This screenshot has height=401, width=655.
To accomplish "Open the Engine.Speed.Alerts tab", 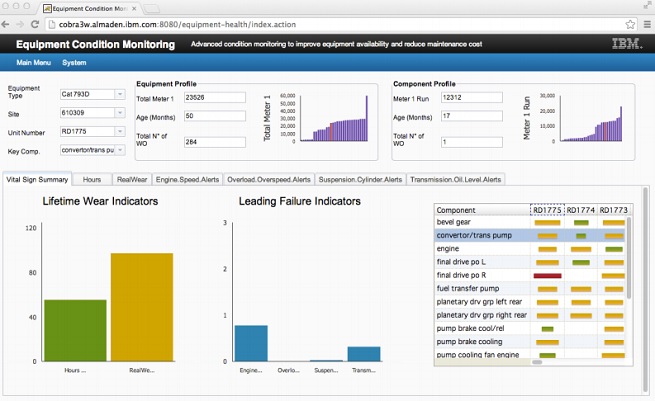I will click(x=187, y=180).
